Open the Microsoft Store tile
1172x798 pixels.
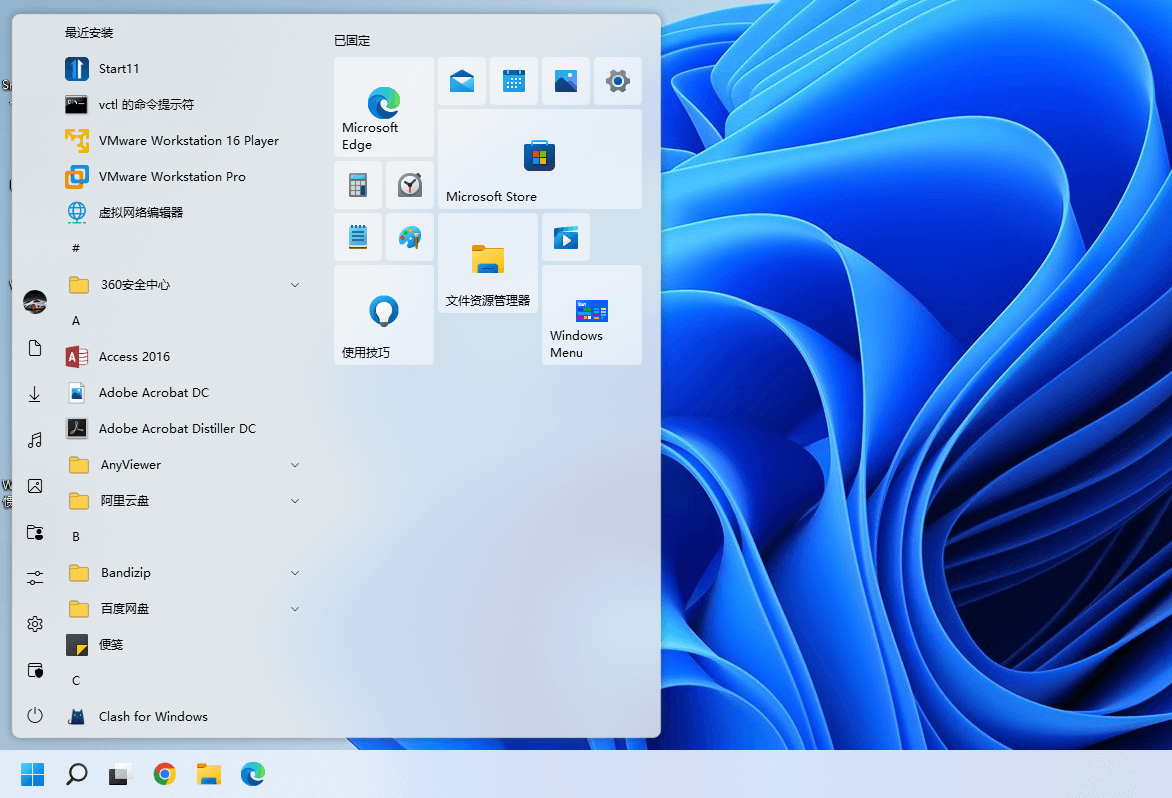tap(539, 158)
